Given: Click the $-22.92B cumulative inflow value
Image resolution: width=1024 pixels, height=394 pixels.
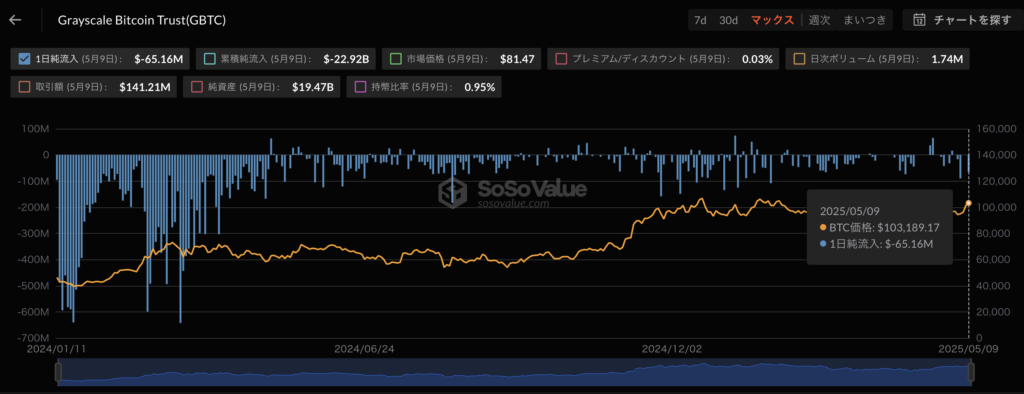Looking at the screenshot, I should point(346,59).
